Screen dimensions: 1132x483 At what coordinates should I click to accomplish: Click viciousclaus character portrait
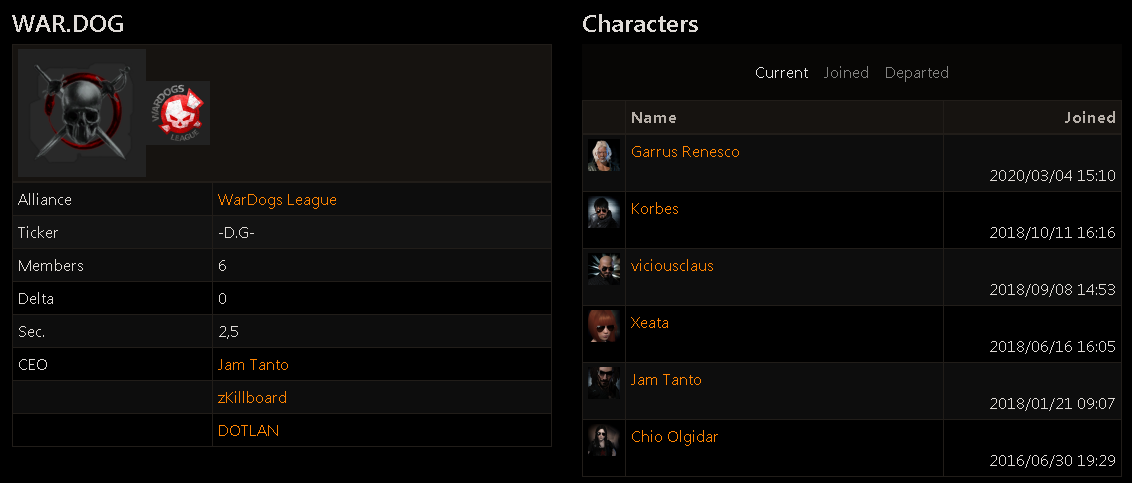[604, 269]
